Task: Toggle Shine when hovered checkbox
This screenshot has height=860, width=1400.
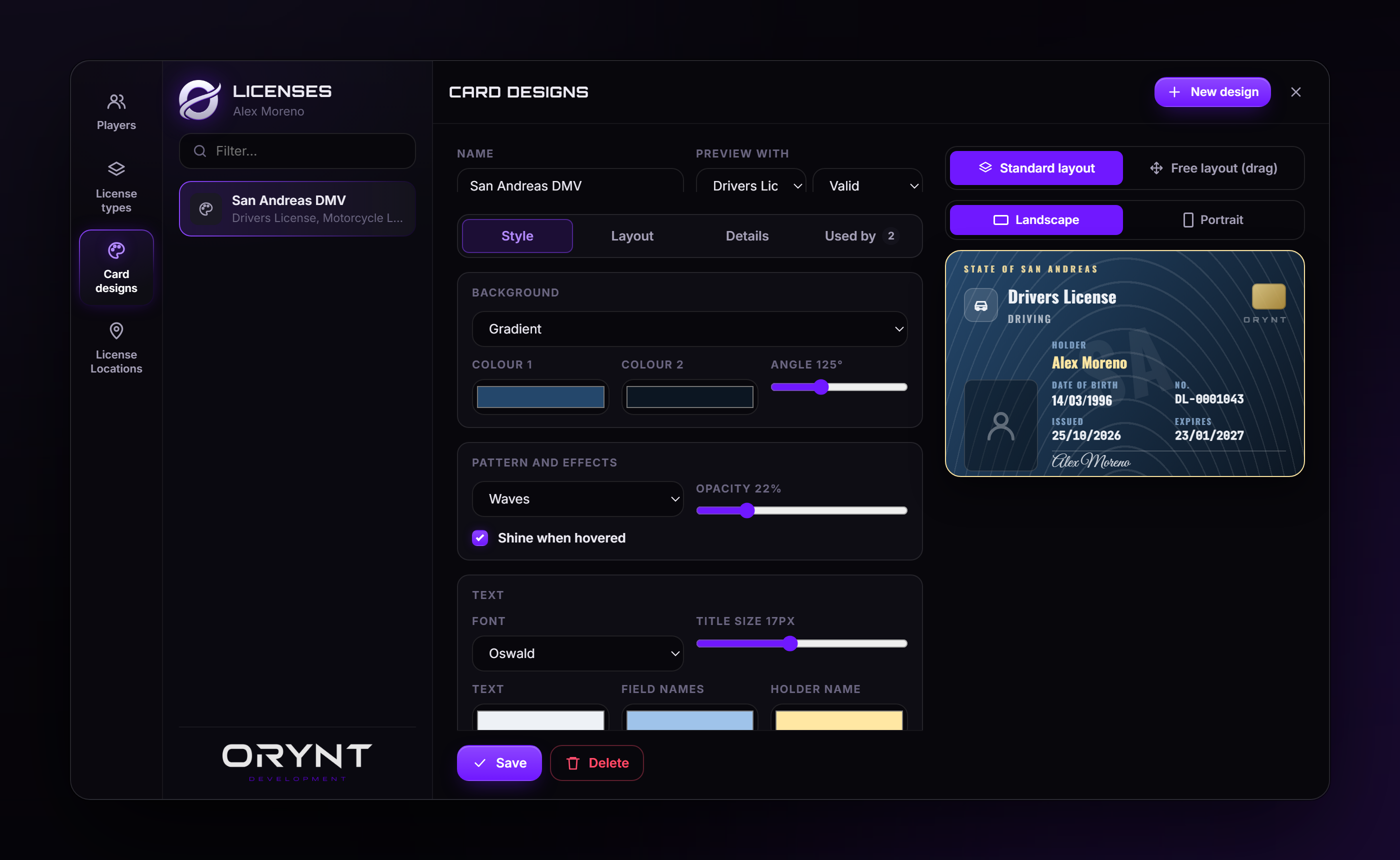Action: click(x=480, y=537)
